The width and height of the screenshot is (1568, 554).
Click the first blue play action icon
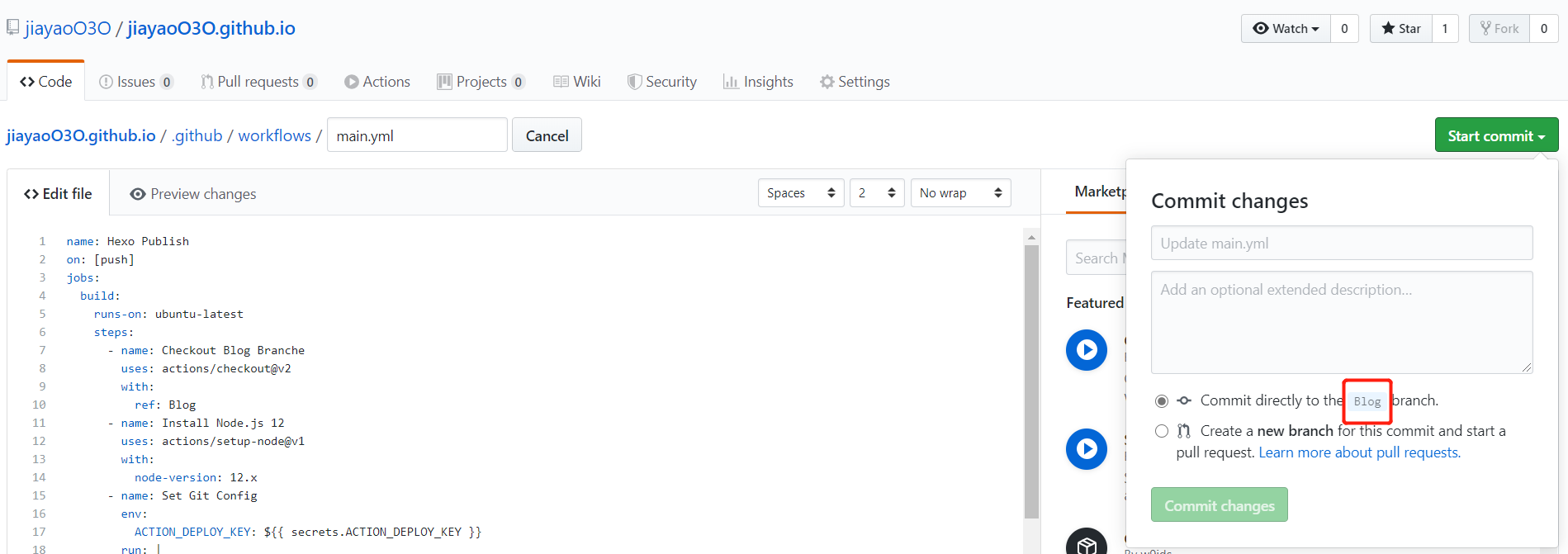1087,350
